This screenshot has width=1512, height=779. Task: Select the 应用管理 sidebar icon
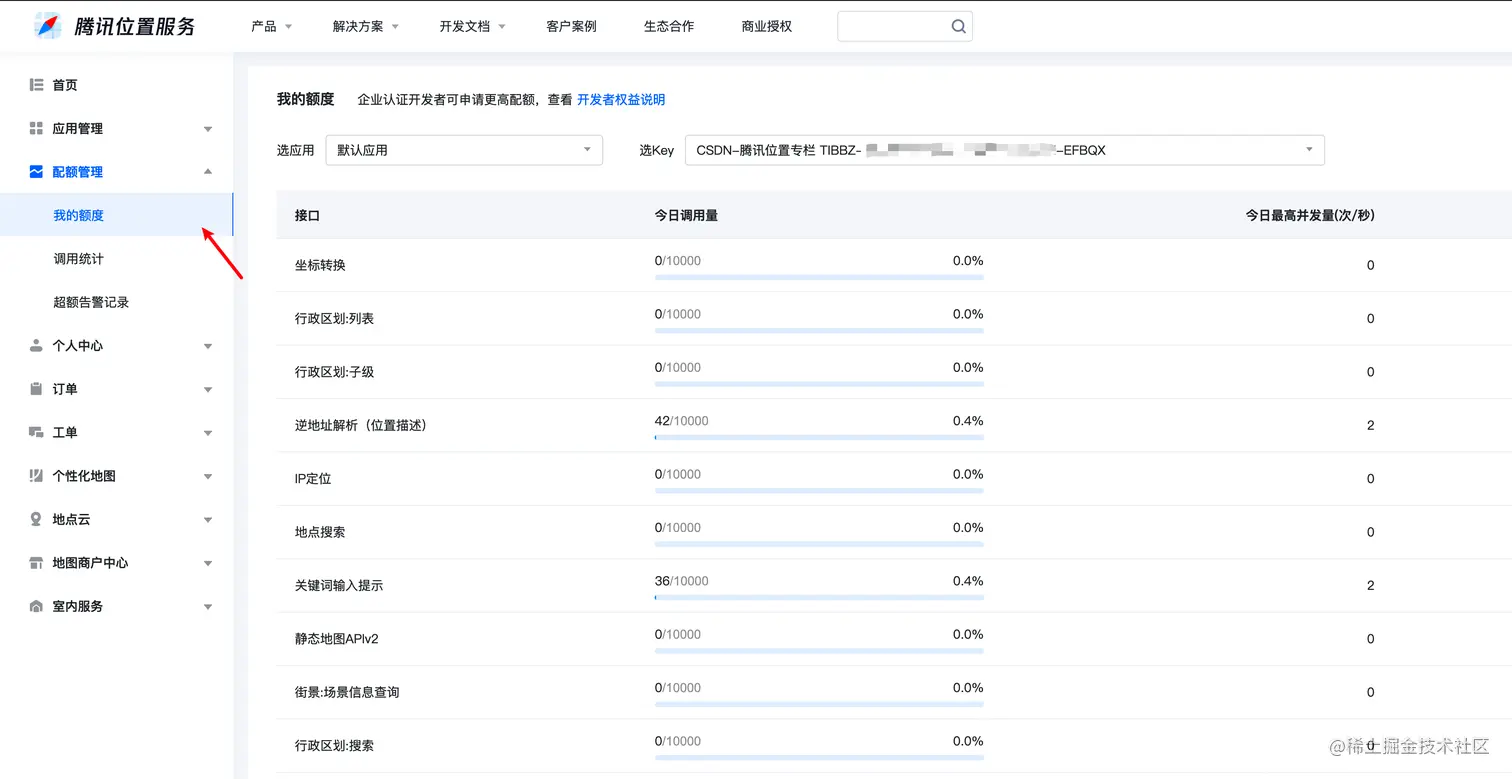[37, 128]
